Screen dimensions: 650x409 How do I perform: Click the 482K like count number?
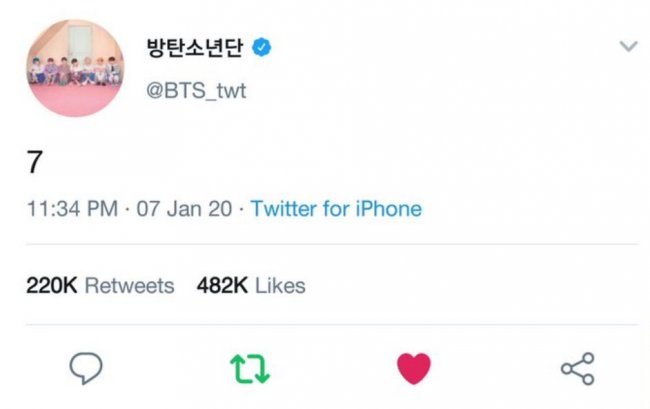click(221, 286)
